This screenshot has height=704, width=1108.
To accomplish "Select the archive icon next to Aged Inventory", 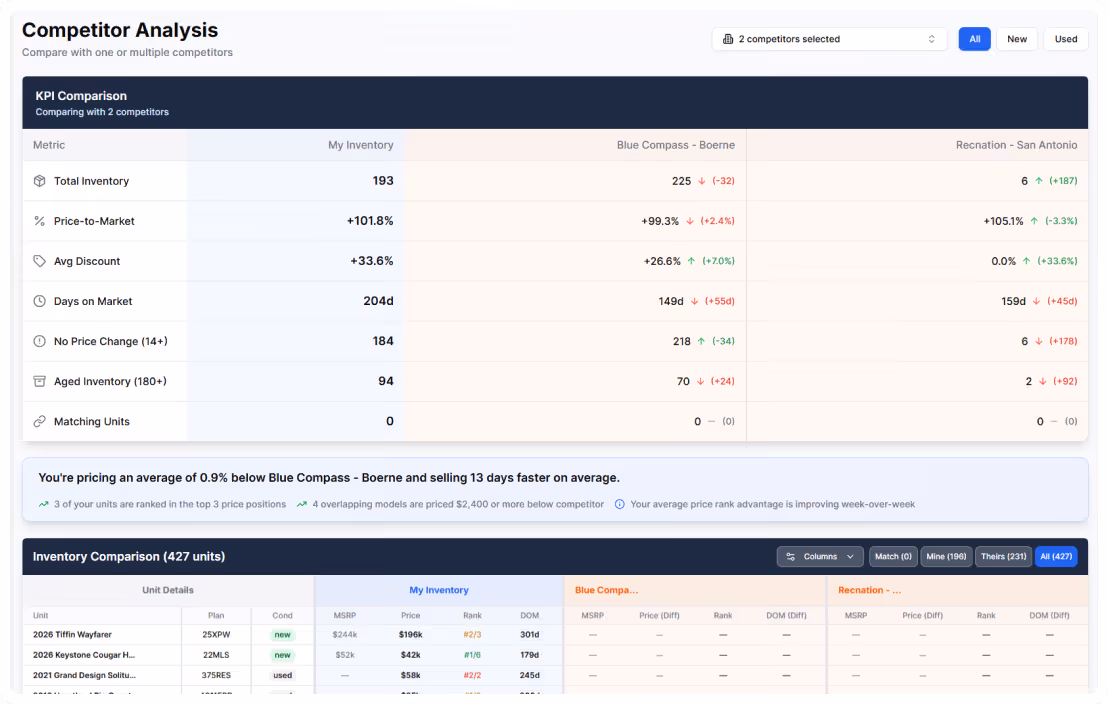I will pyautogui.click(x=37, y=381).
